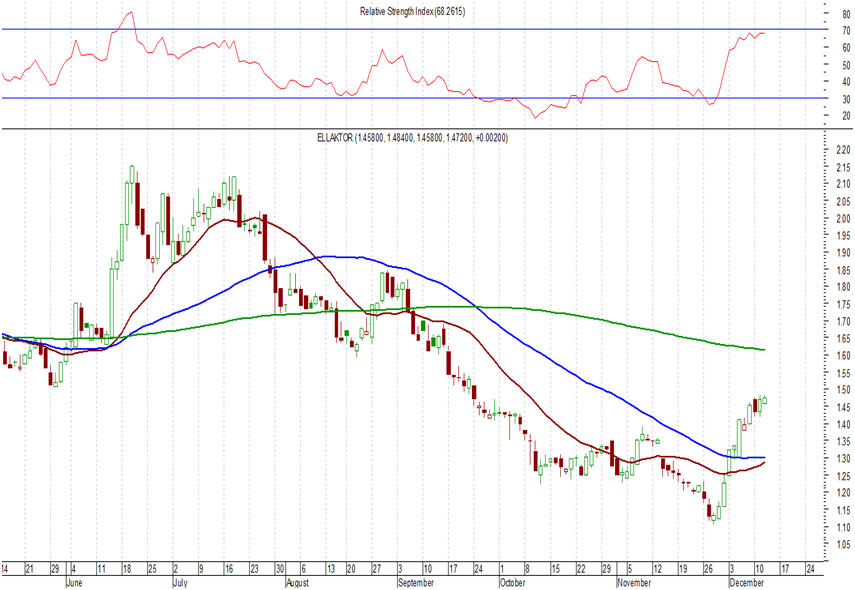
Task: Click the July month label
Action: [180, 583]
